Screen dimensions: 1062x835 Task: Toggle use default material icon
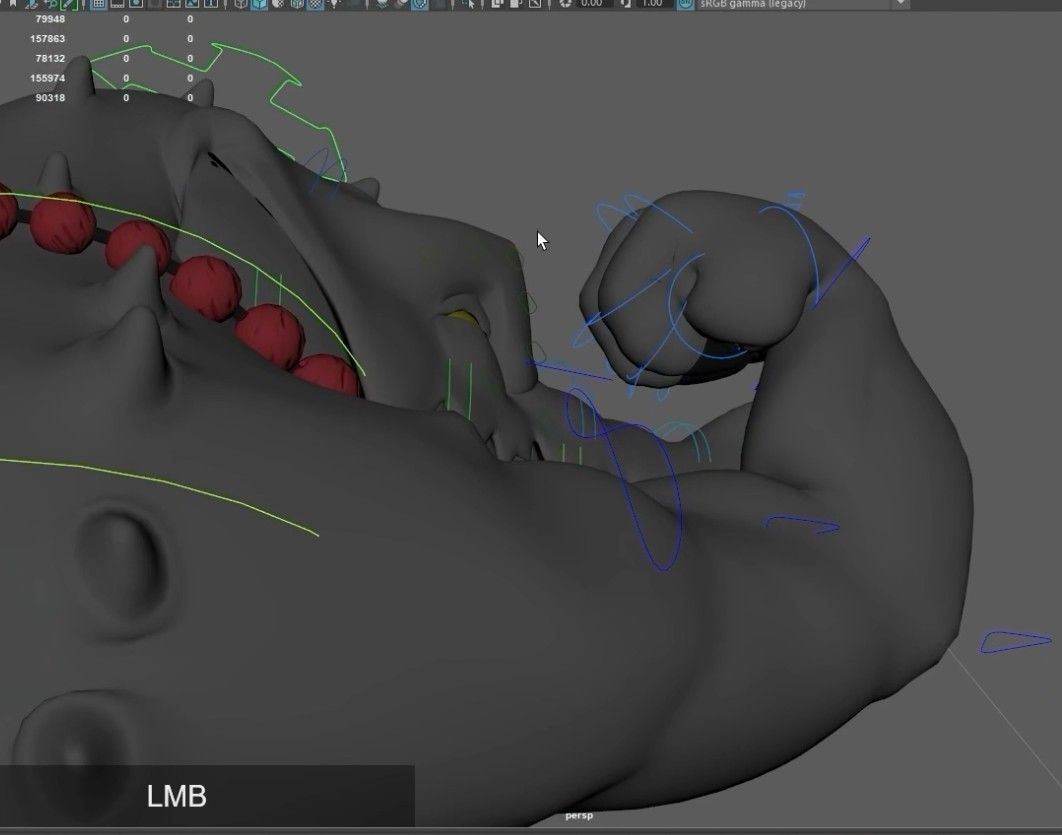[x=278, y=4]
